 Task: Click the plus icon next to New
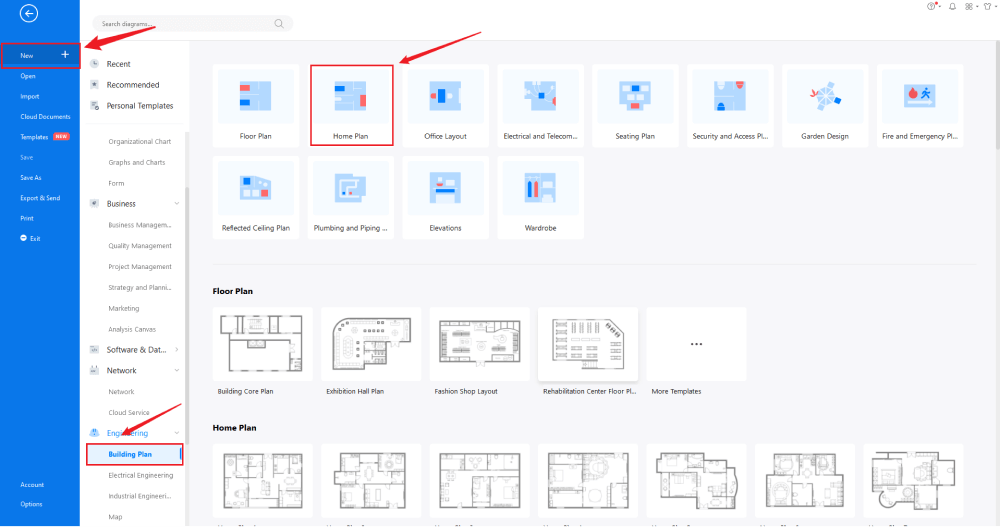65,55
